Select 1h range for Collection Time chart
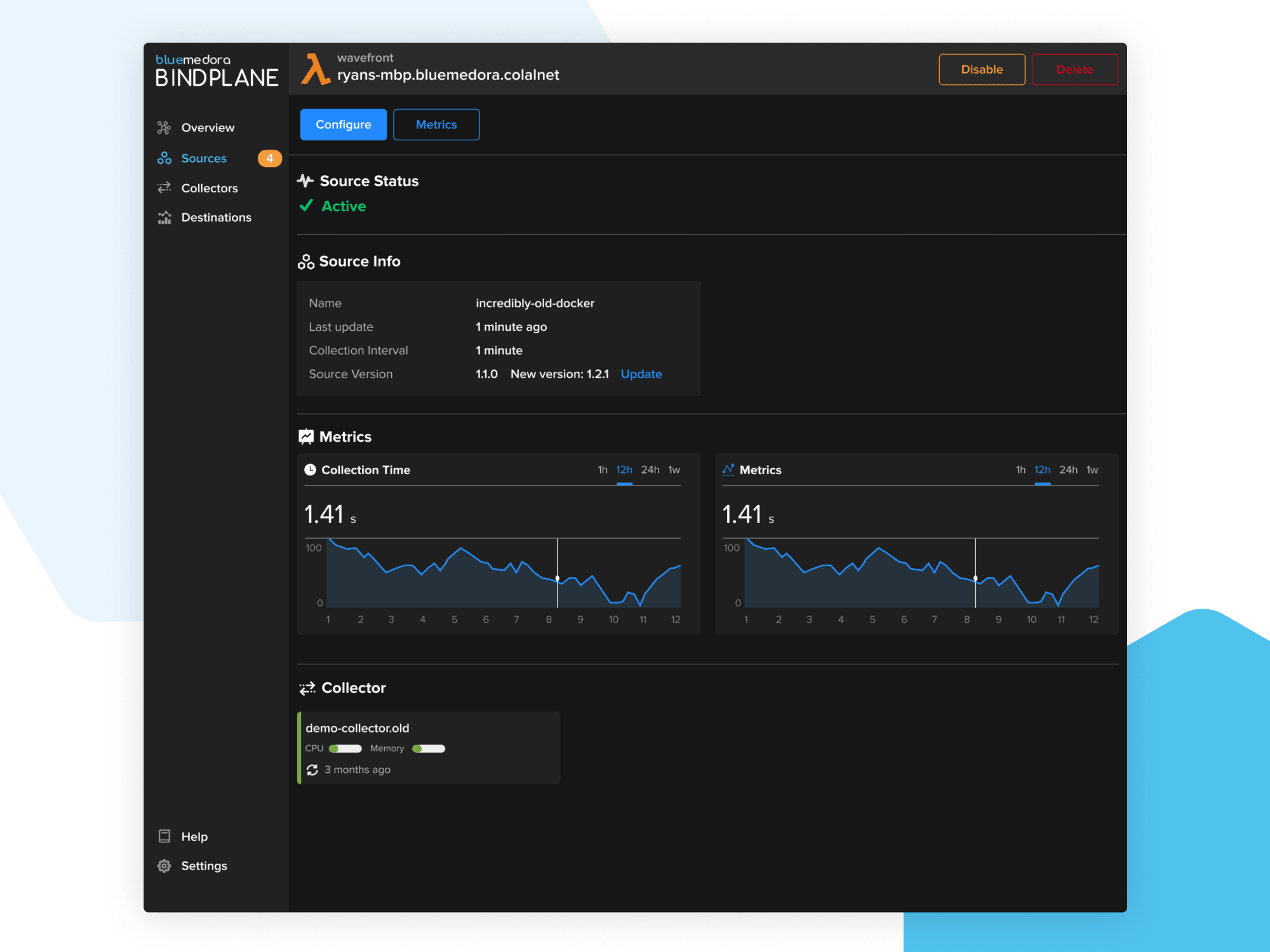This screenshot has height=952, width=1270. (603, 470)
